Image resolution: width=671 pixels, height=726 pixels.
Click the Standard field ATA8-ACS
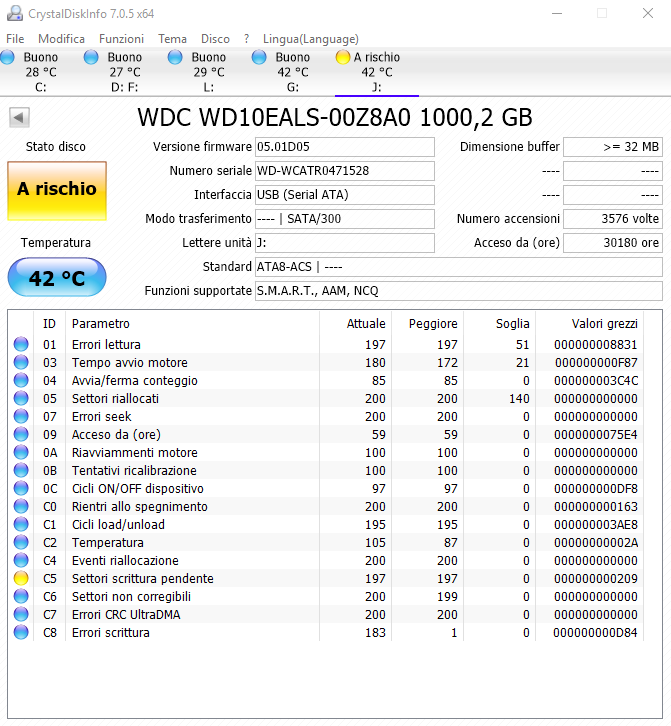[459, 267]
